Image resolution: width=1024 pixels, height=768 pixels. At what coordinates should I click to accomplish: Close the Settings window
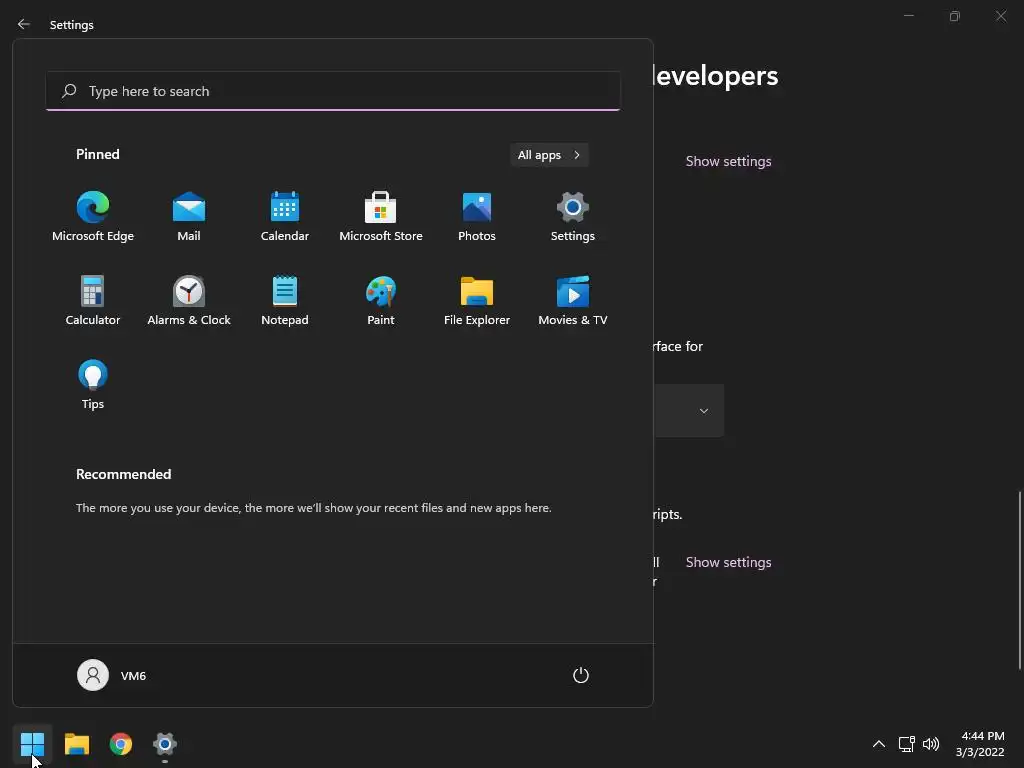pyautogui.click(x=1000, y=16)
